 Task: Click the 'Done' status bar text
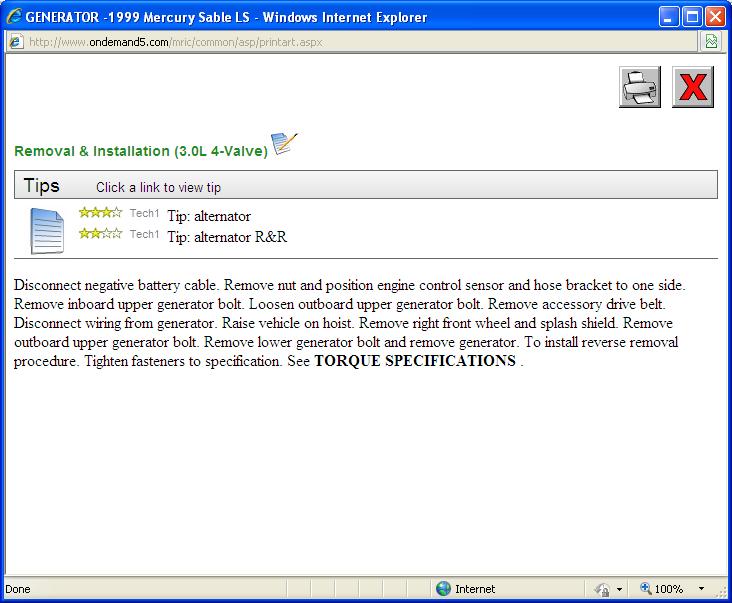point(18,589)
